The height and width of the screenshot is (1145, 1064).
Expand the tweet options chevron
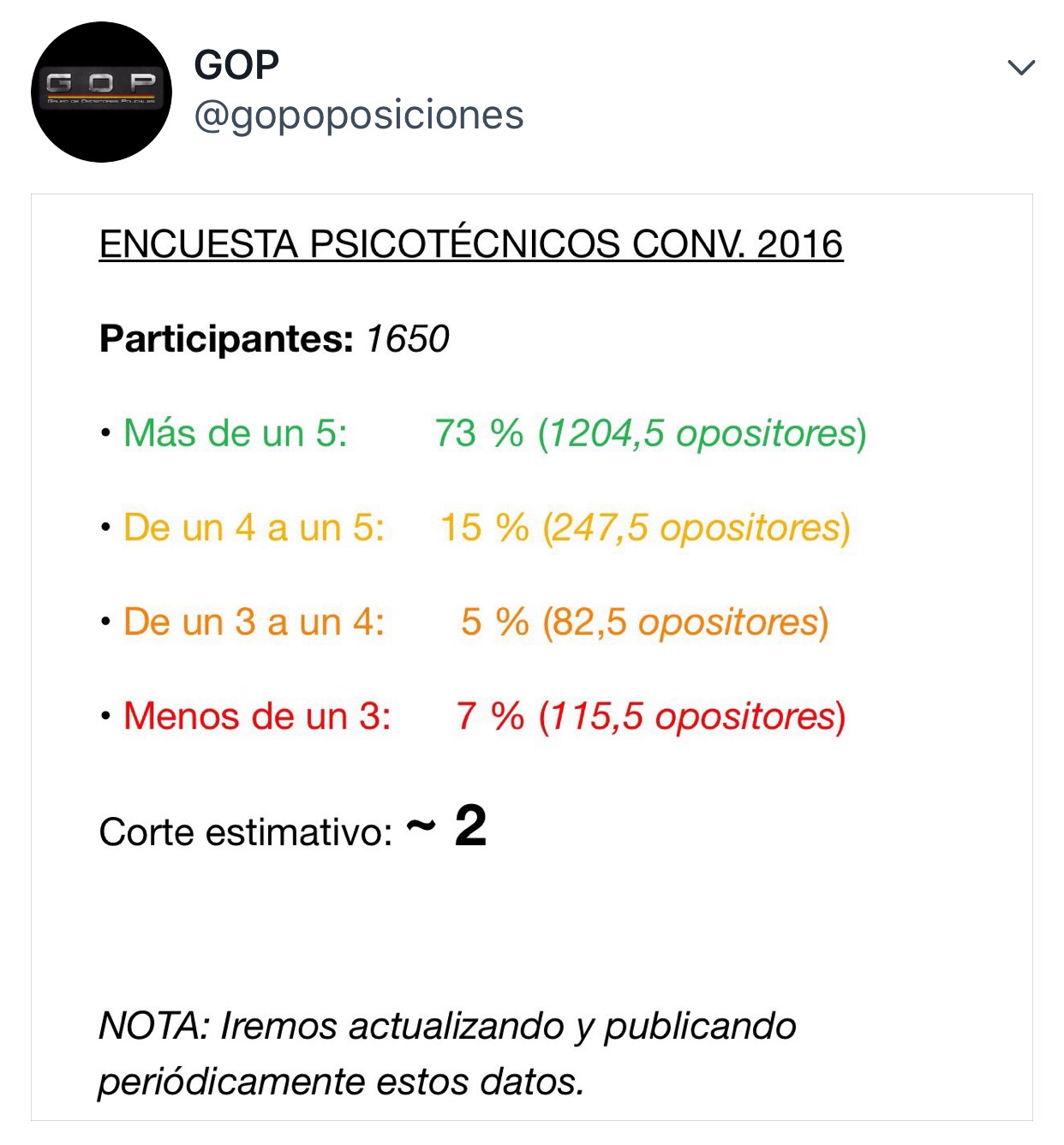coord(1019,69)
